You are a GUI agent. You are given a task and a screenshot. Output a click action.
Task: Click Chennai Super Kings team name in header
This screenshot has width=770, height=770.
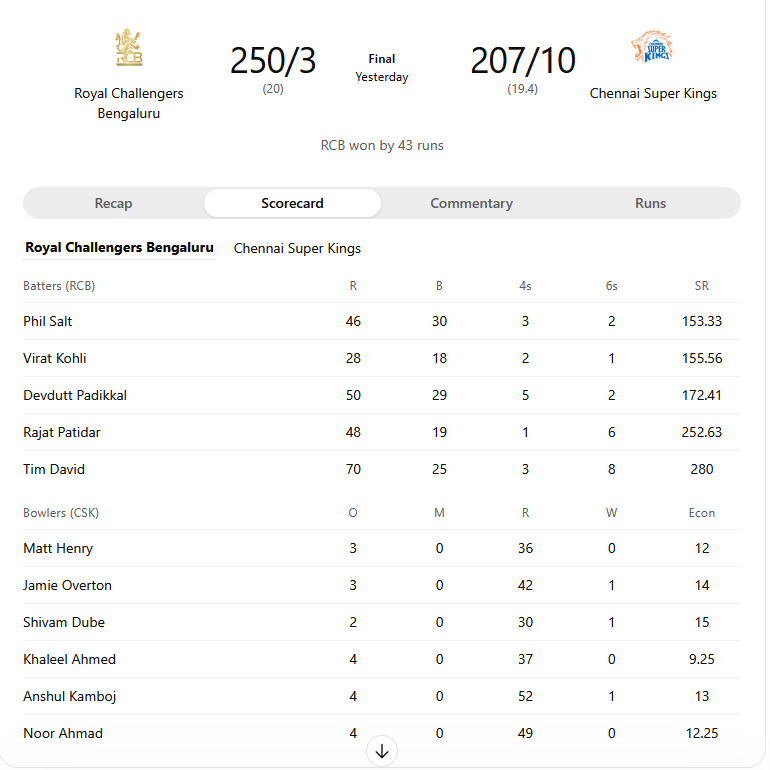point(653,93)
